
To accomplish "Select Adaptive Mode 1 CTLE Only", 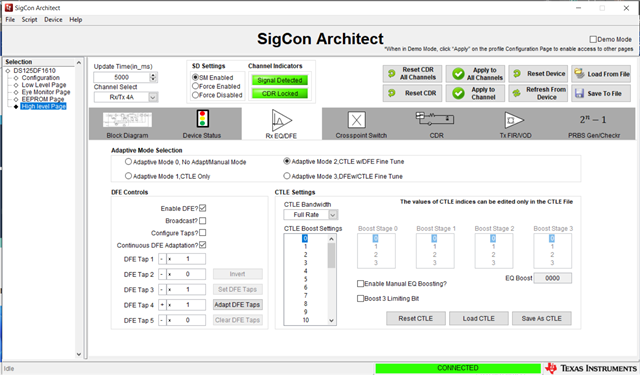I will pyautogui.click(x=129, y=176).
